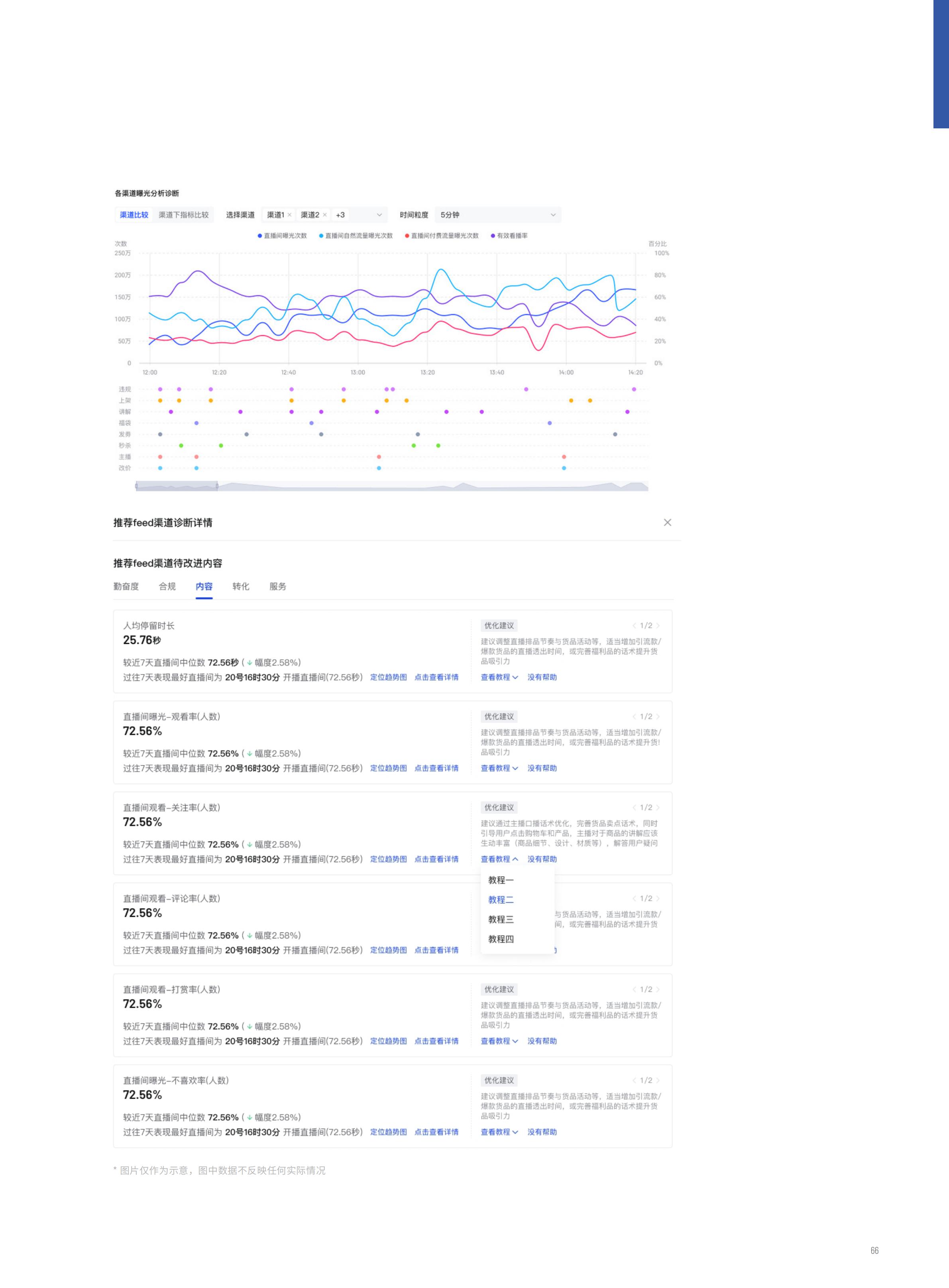Previous suggestion arrow in 直播间曝光-观看率 card
The width and height of the screenshot is (949, 1288).
click(x=634, y=716)
